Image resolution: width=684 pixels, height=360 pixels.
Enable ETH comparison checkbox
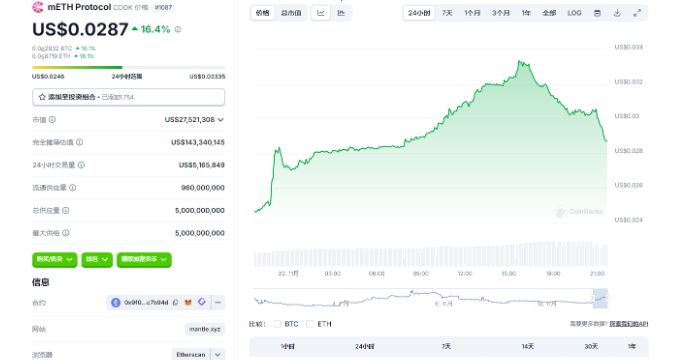point(310,324)
